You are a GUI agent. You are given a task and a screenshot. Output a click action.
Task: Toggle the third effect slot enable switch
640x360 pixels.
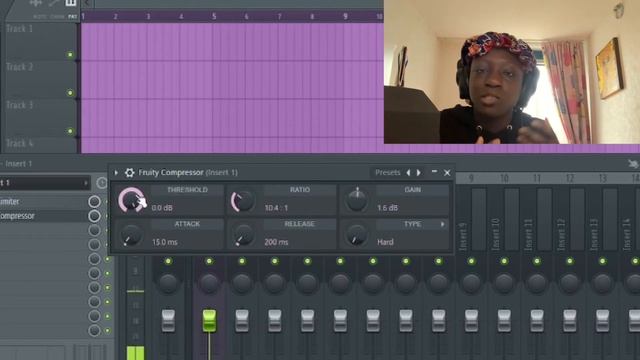(94, 230)
